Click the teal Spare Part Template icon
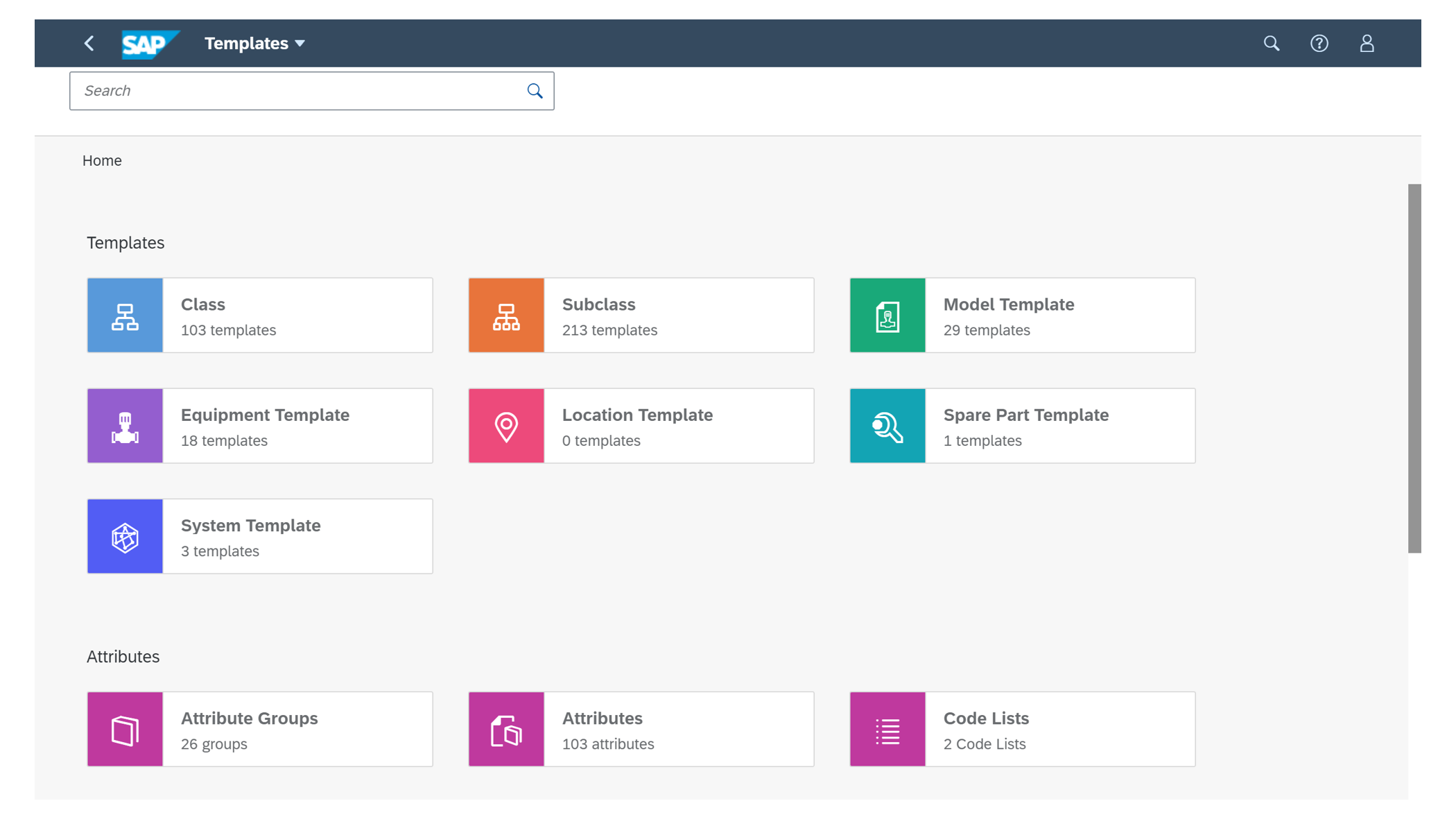The height and width of the screenshot is (819, 1456). [887, 426]
